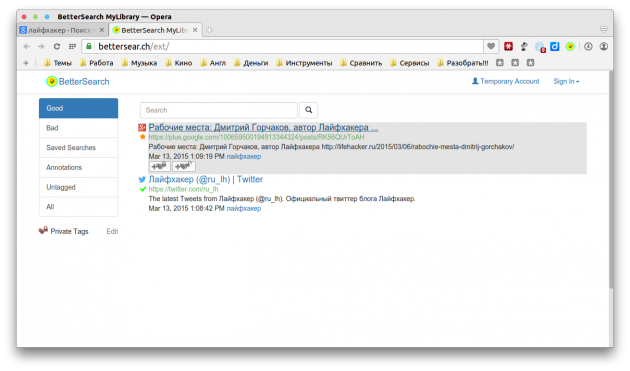Click the browser back arrow
This screenshot has width=630, height=371.
pyautogui.click(x=27, y=47)
